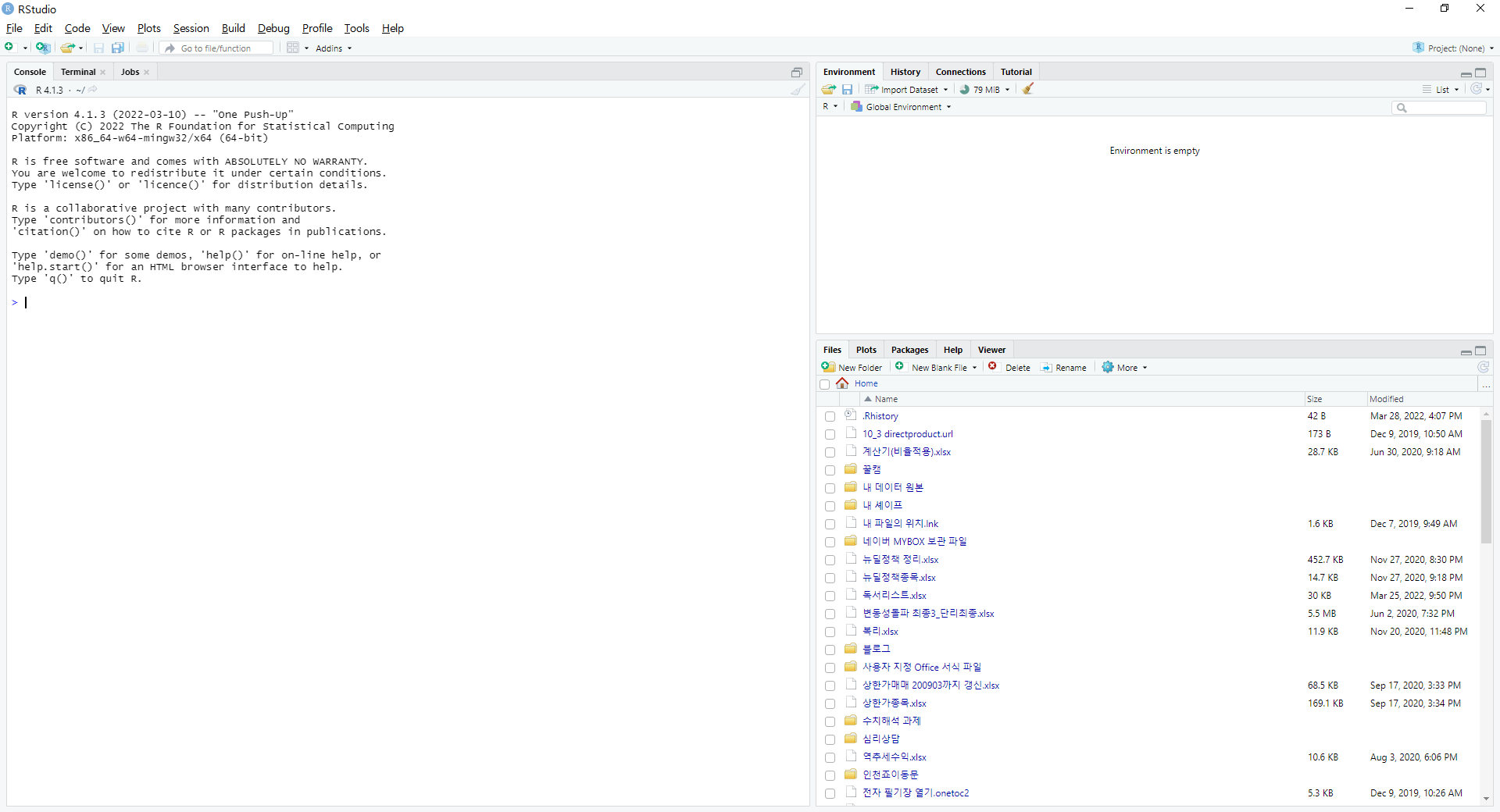
Task: Tick the select-all checkbox beside Home
Action: pos(825,384)
